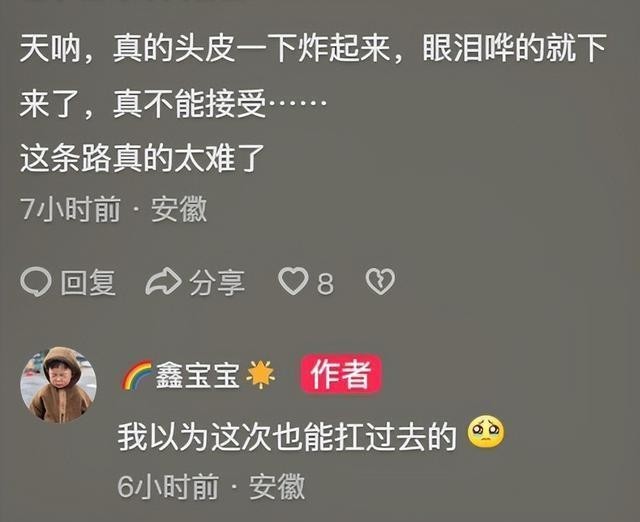This screenshot has width=640, height=522.
Task: Select the reply text 我以为这次也能扛过去的
Action: (287, 437)
